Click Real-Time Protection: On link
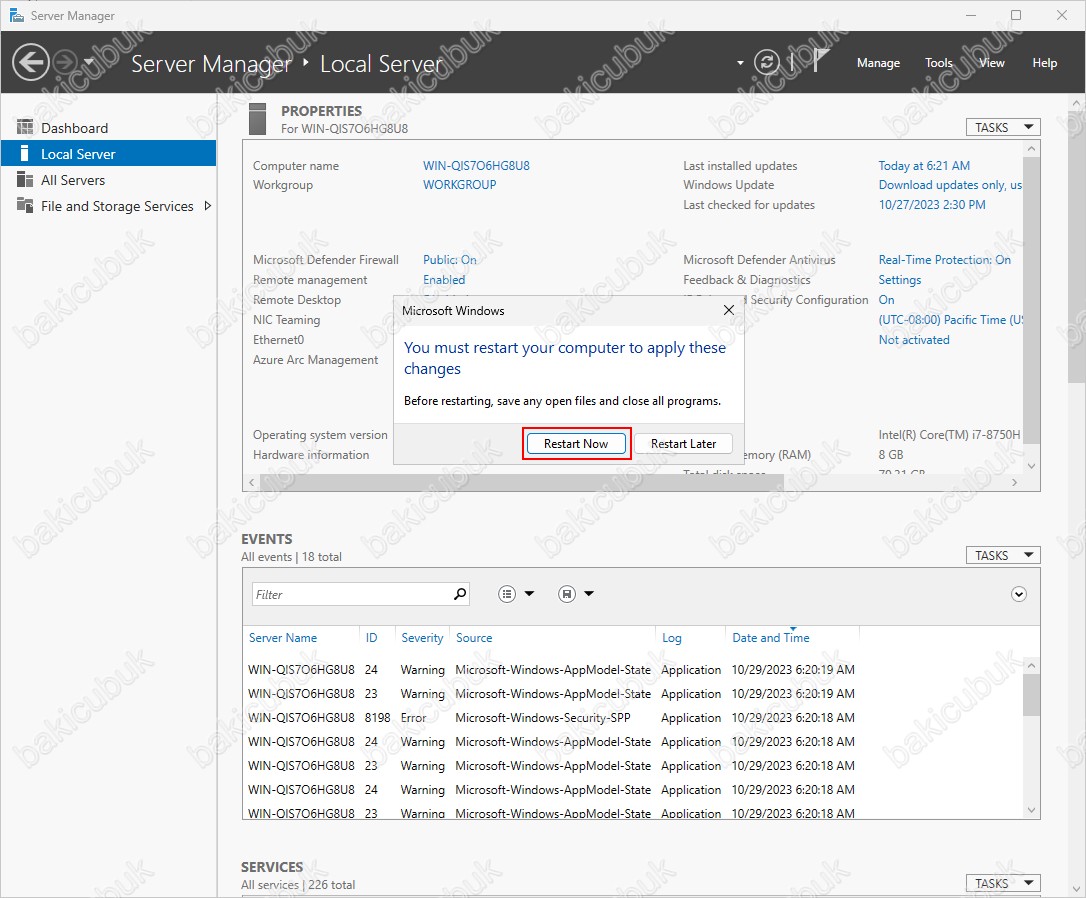Image resolution: width=1086 pixels, height=898 pixels. (945, 260)
